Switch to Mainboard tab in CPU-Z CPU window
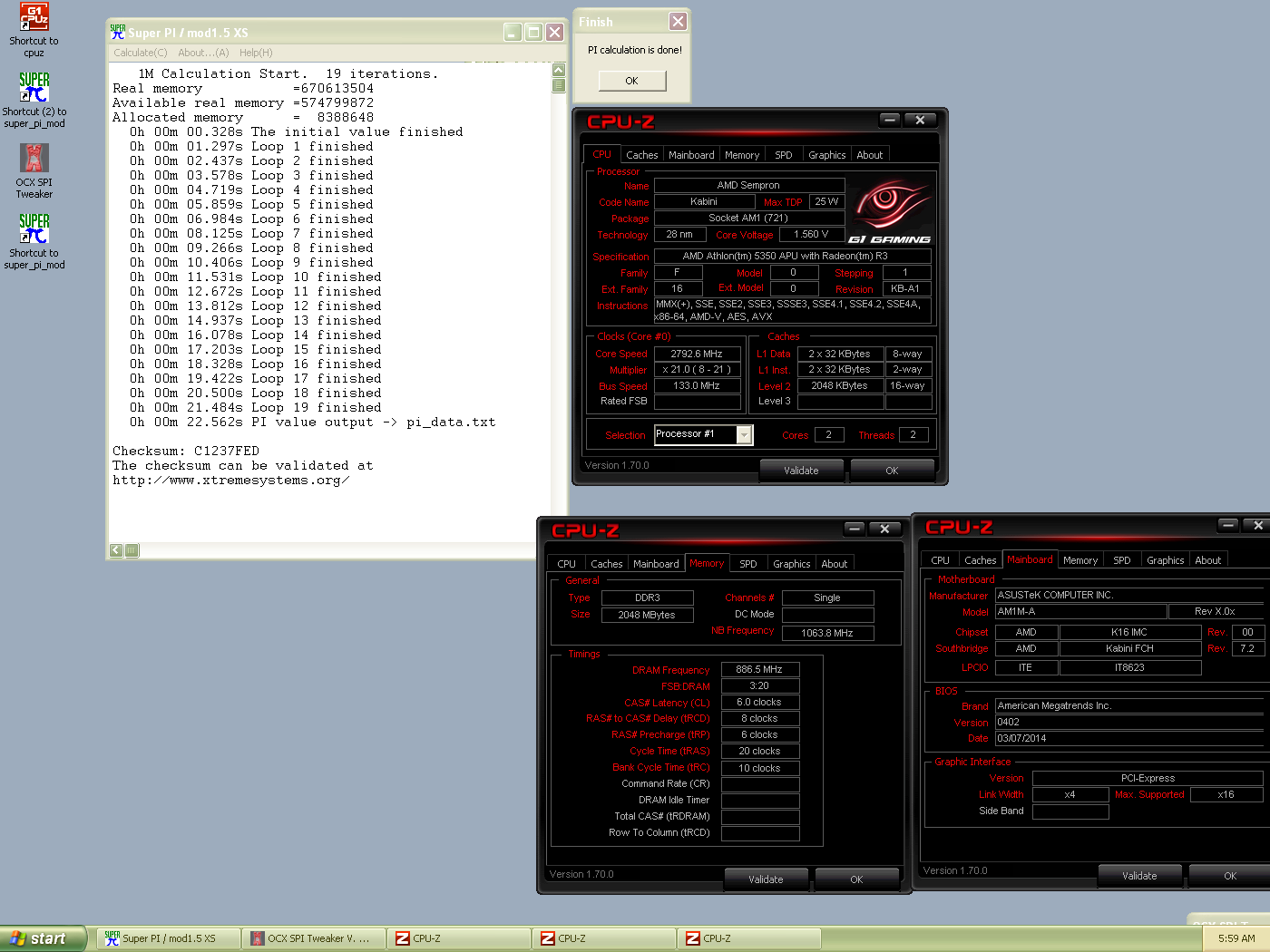This screenshot has width=1270, height=952. click(x=691, y=155)
